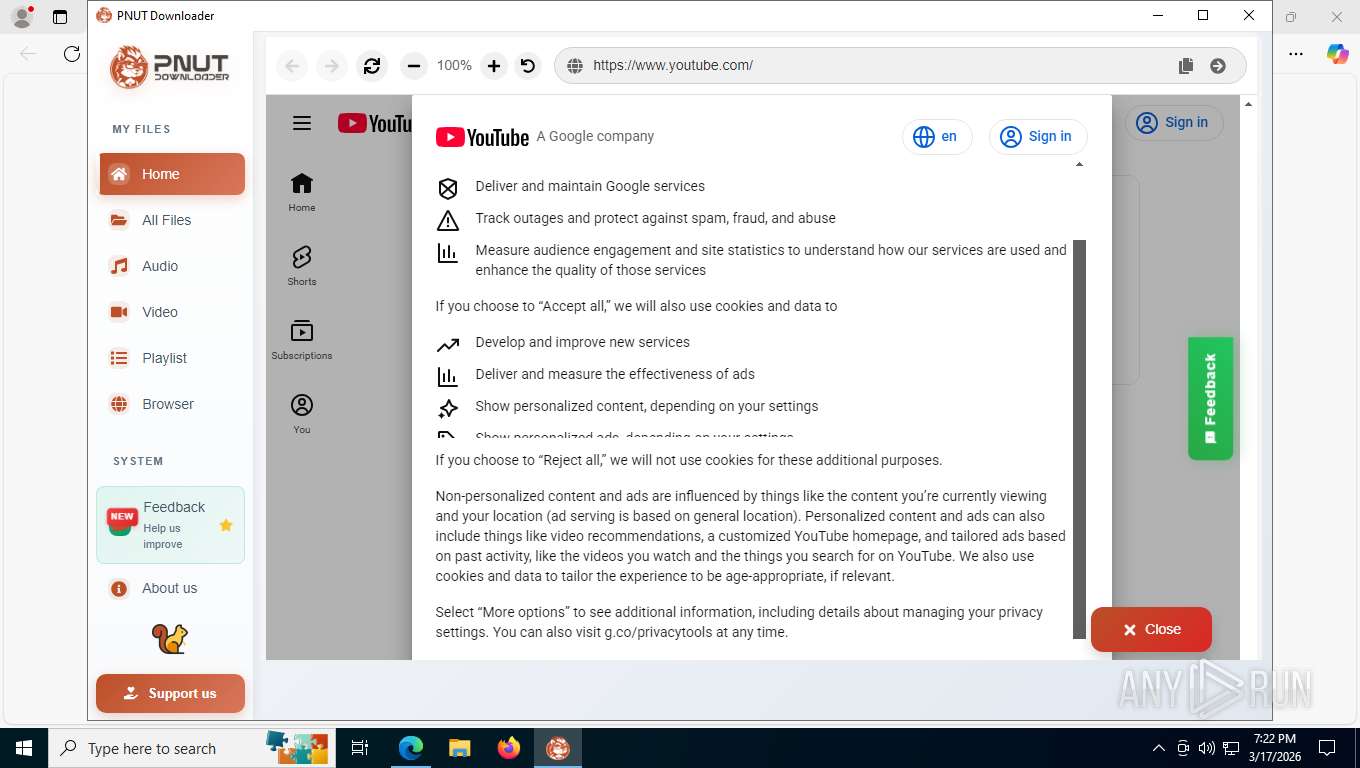The width and height of the screenshot is (1360, 768).
Task: Click the volume icon in the system tray
Action: [x=1207, y=748]
